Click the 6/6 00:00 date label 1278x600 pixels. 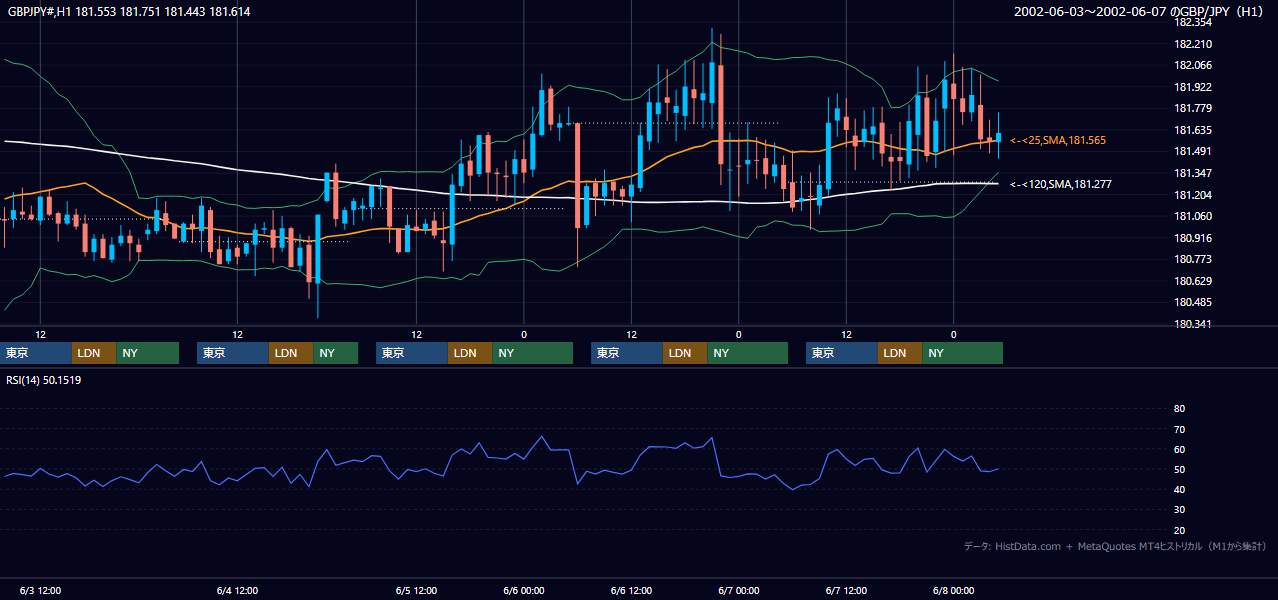[524, 591]
